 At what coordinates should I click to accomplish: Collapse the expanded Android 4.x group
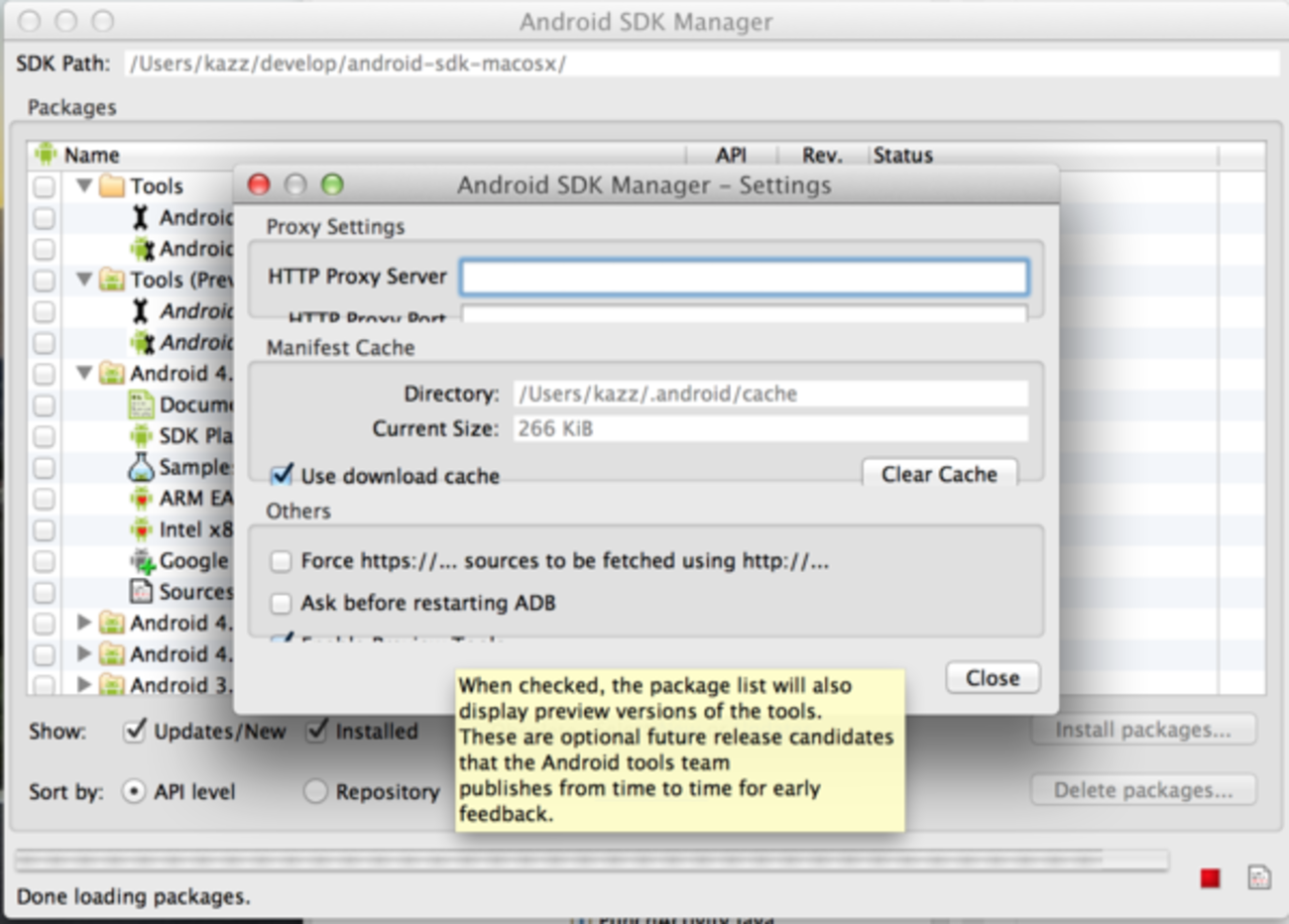pyautogui.click(x=84, y=373)
